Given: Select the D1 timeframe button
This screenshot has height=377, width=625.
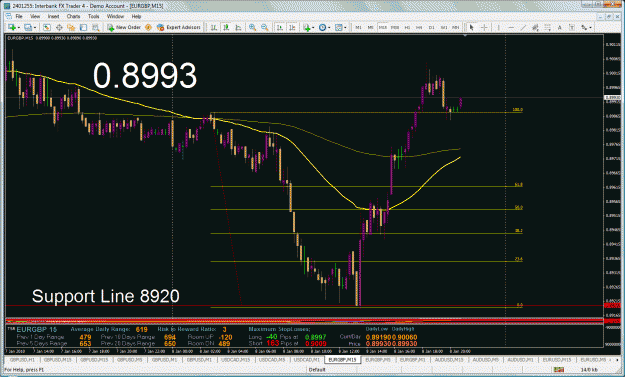Looking at the screenshot, I should [x=431, y=27].
